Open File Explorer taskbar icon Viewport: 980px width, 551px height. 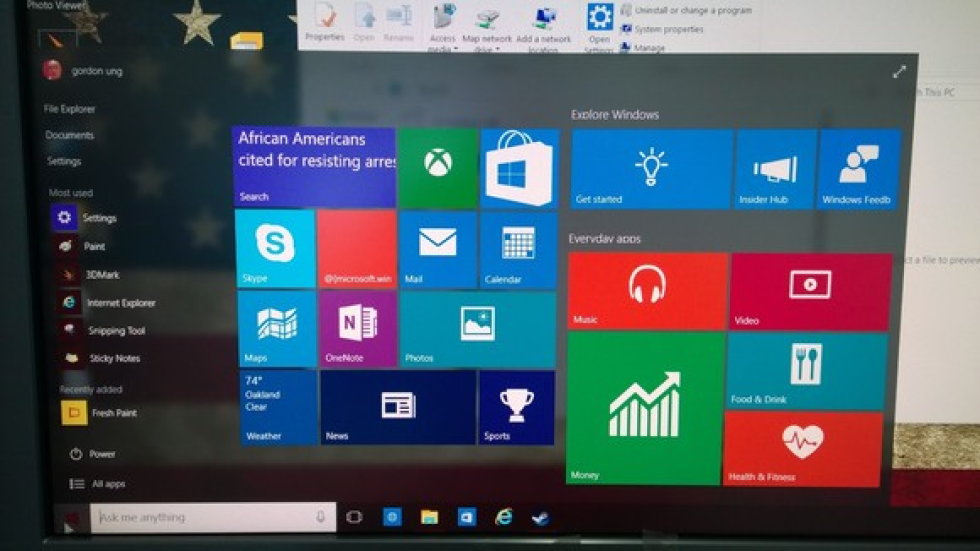click(x=429, y=517)
